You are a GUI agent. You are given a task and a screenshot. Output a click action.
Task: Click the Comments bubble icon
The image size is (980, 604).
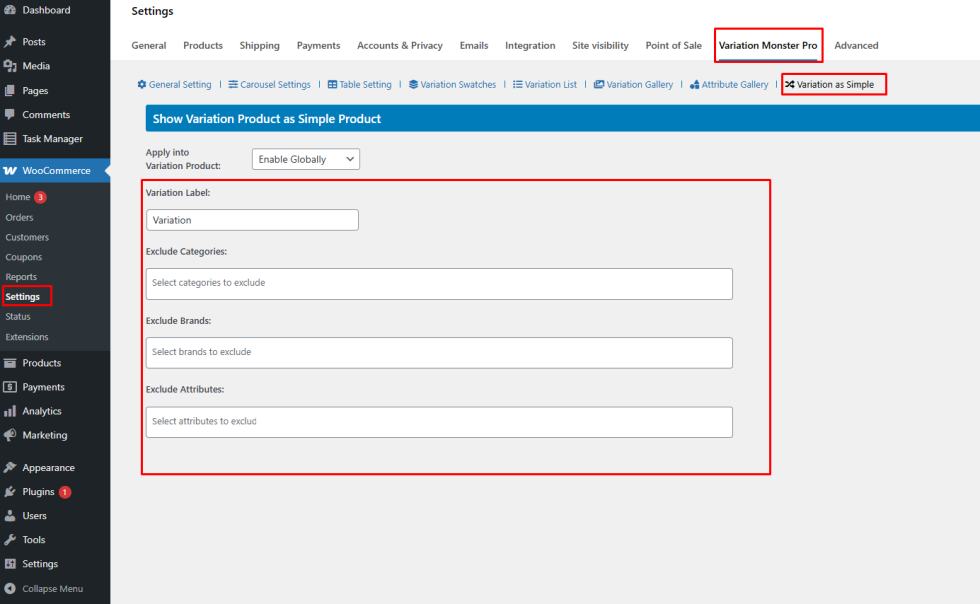[x=9, y=114]
